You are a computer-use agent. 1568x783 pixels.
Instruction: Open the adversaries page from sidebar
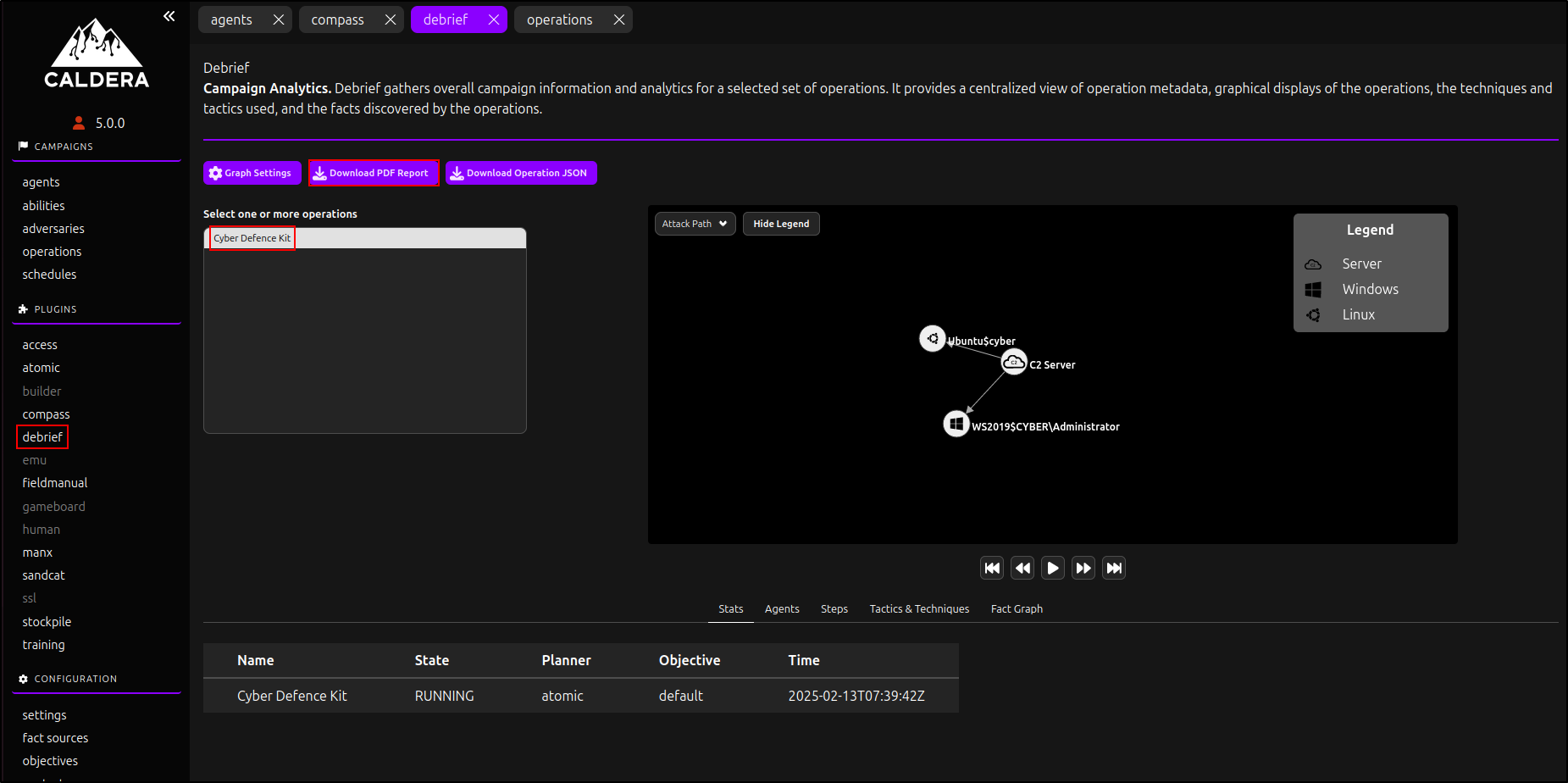pos(53,229)
